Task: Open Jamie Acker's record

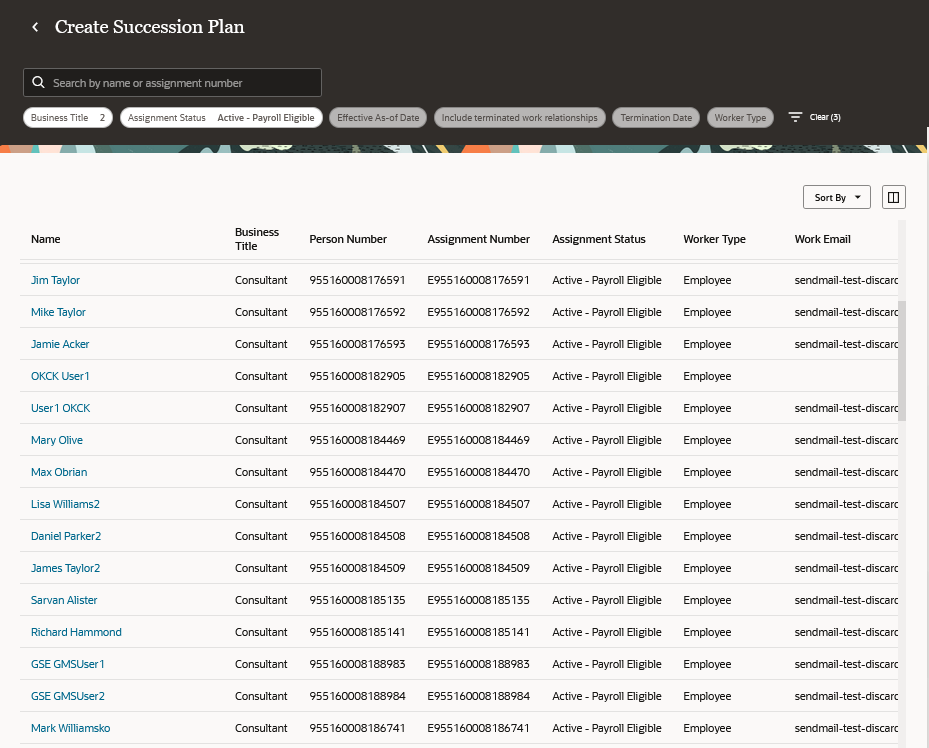Action: [60, 344]
